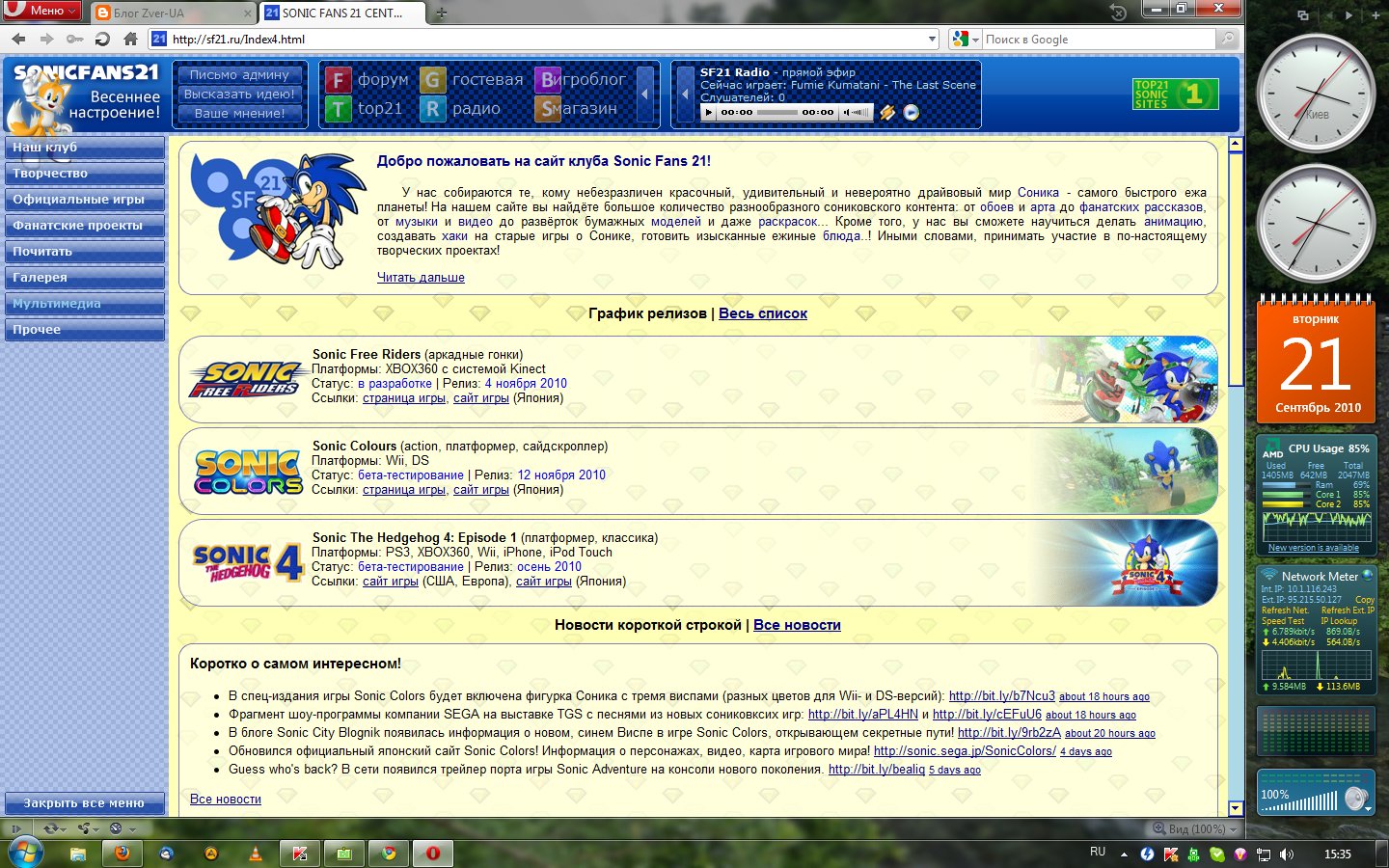1389x868 pixels.
Task: Click the Читать дальше link
Action: 421,278
